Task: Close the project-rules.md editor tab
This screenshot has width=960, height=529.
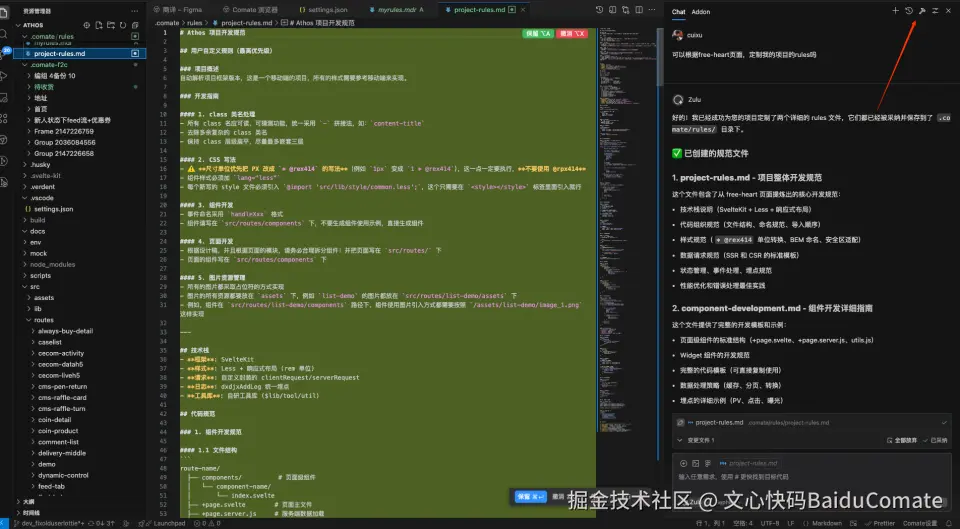Action: 522,10
